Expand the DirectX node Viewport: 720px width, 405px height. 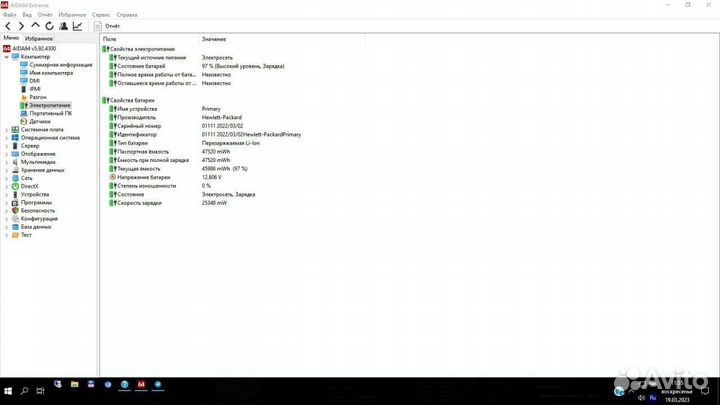[6, 186]
